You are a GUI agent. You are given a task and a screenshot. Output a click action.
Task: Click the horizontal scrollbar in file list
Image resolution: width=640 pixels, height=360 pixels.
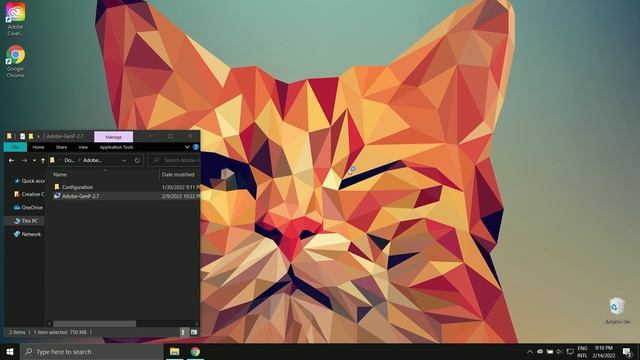click(94, 324)
